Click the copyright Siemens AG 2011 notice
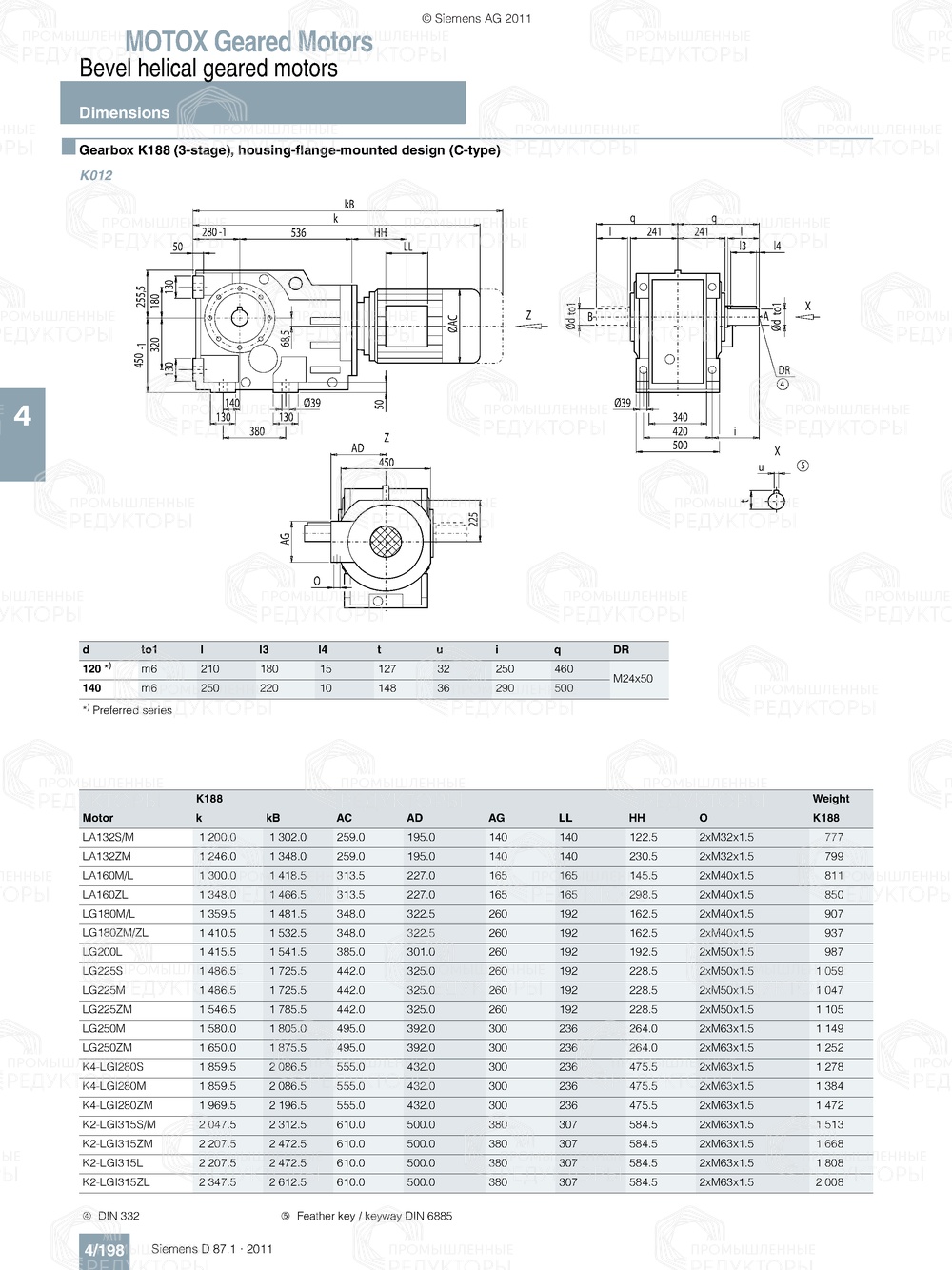This screenshot has height=1270, width=952. click(476, 16)
